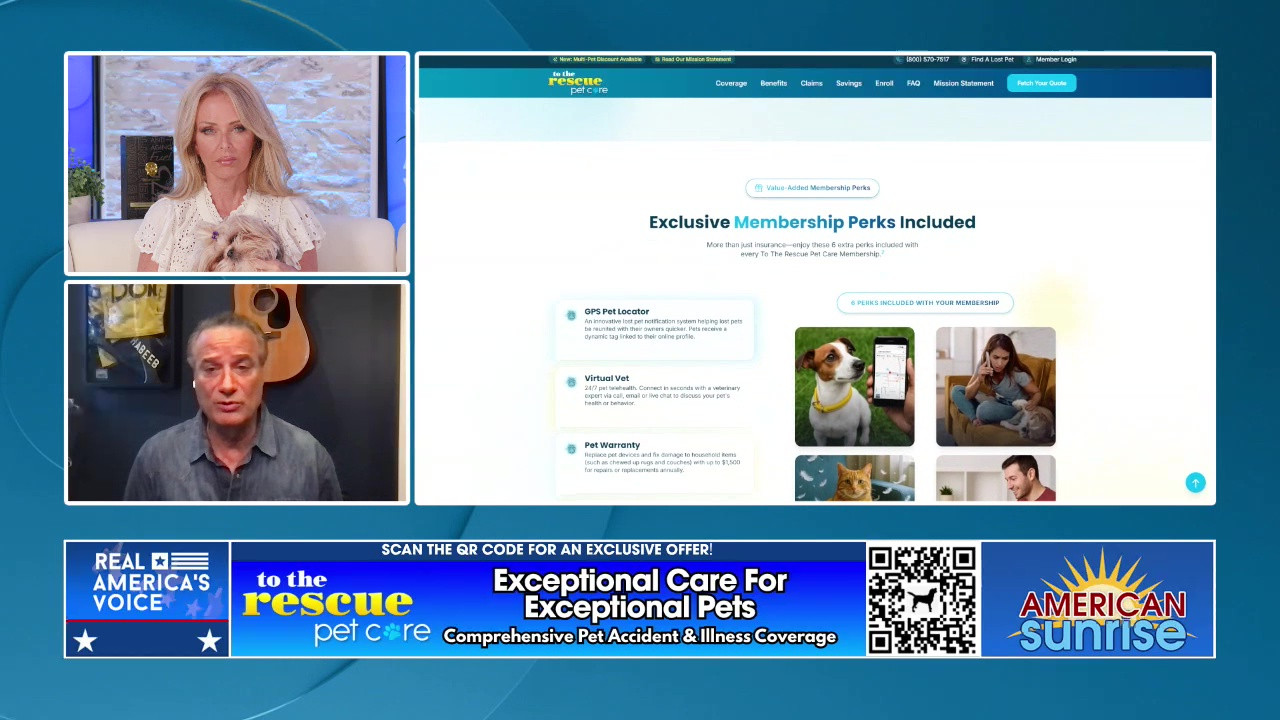Select Savings in the navigation bar
The height and width of the screenshot is (720, 1280).
pos(848,84)
